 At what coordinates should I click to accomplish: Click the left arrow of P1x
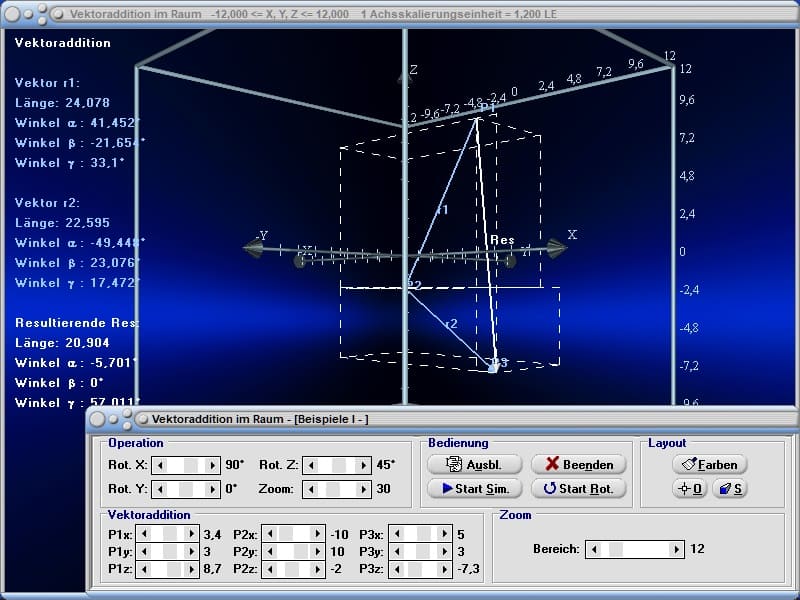(144, 534)
